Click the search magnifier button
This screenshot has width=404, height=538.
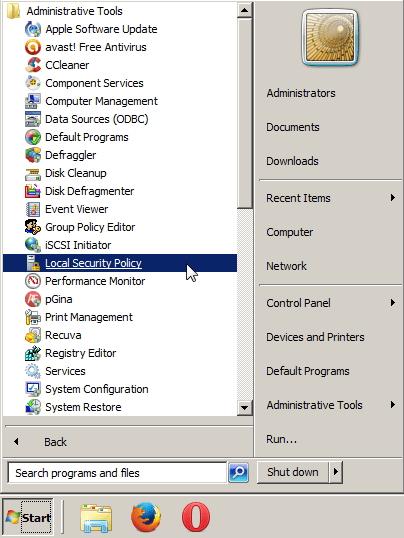point(239,472)
